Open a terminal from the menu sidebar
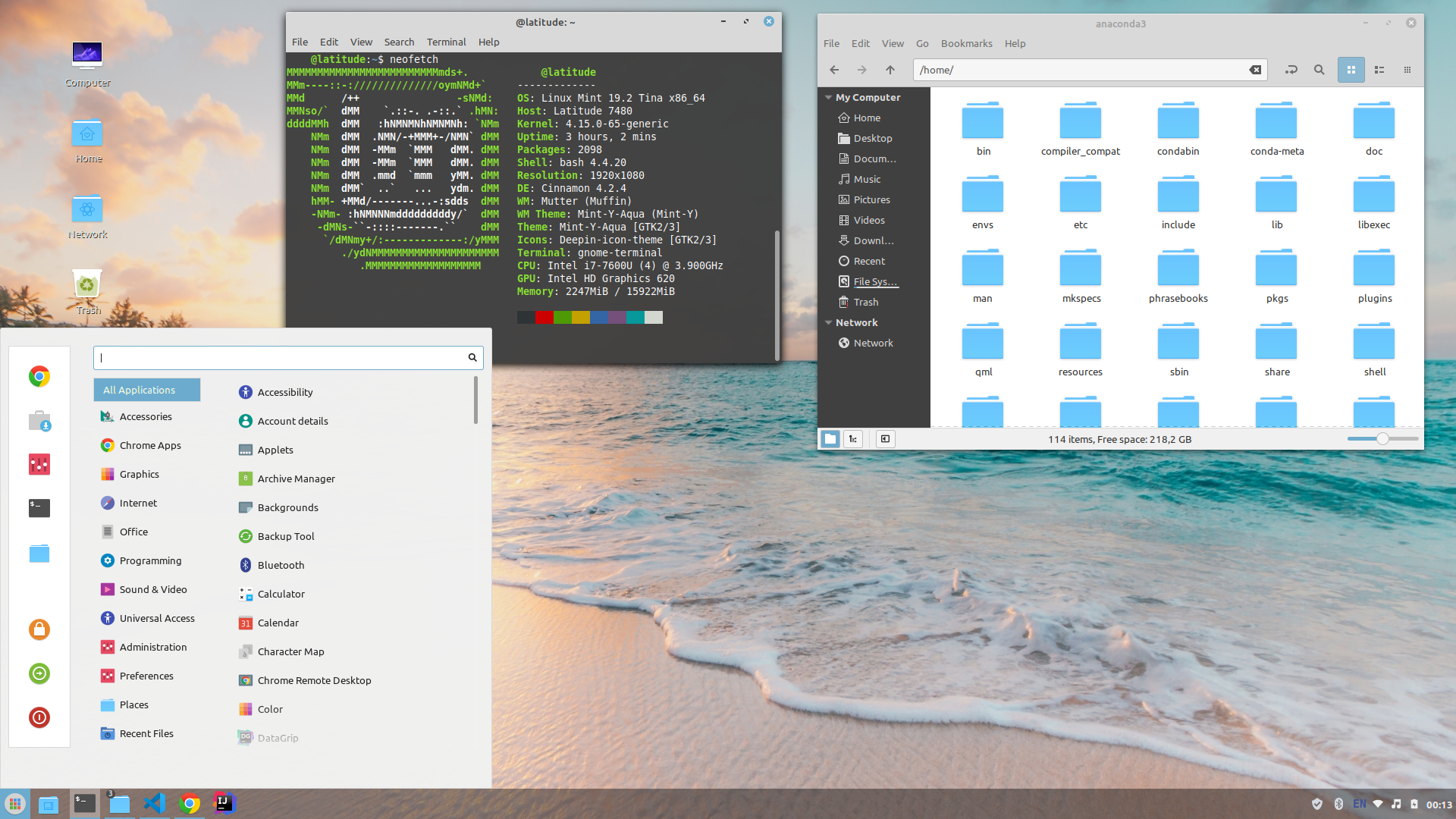This screenshot has height=819, width=1456. tap(39, 509)
